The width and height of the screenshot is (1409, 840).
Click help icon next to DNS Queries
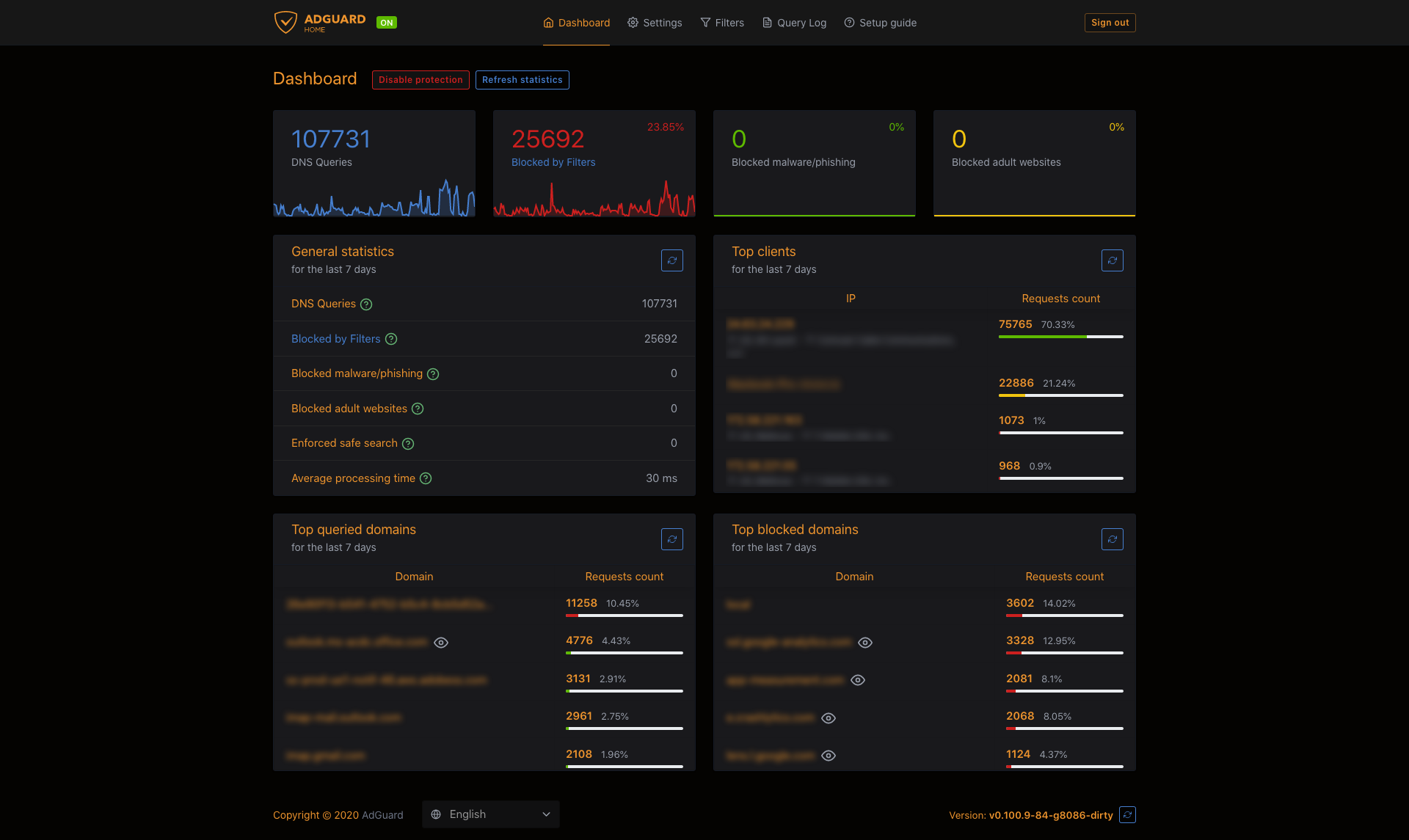[366, 304]
